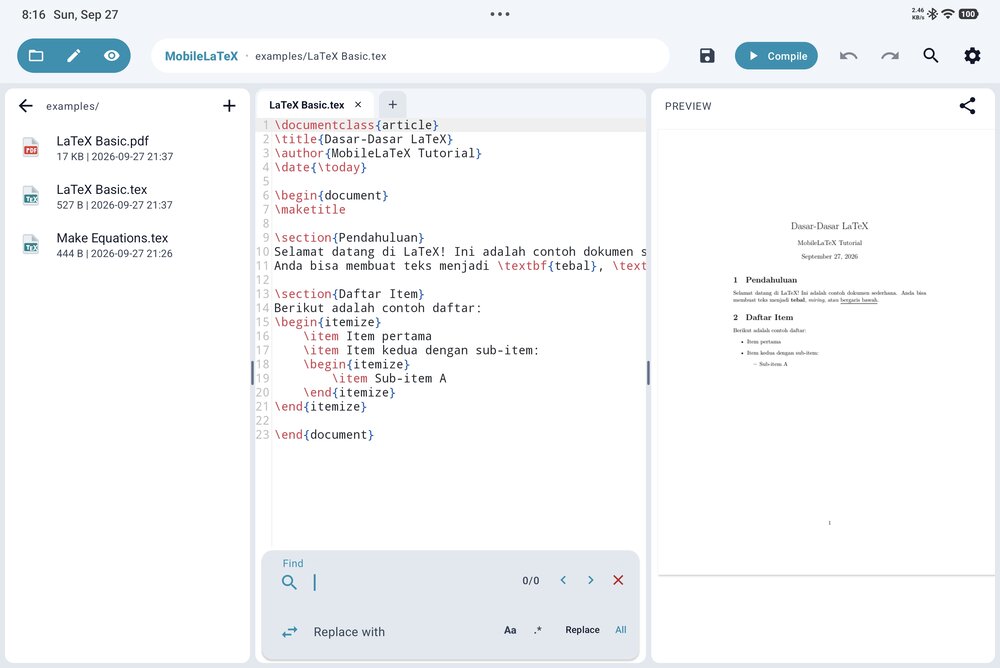Image resolution: width=1000 pixels, height=668 pixels.
Task: Close the find and replace panel
Action: pyautogui.click(x=618, y=580)
